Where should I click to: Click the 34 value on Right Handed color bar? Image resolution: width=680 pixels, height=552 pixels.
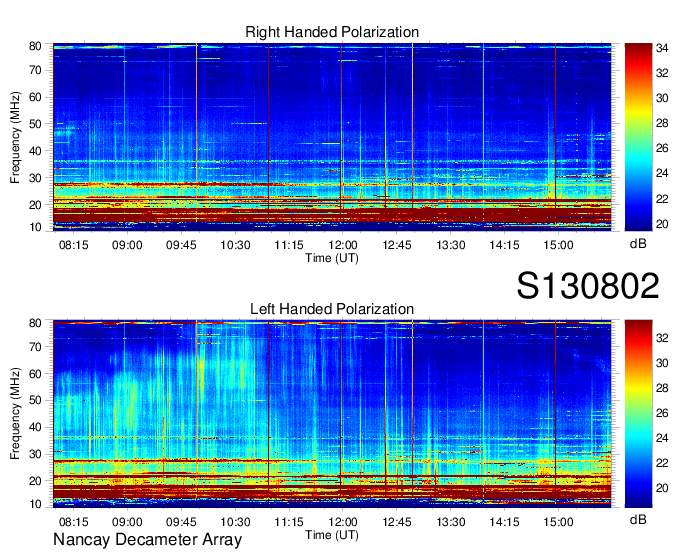tap(662, 49)
